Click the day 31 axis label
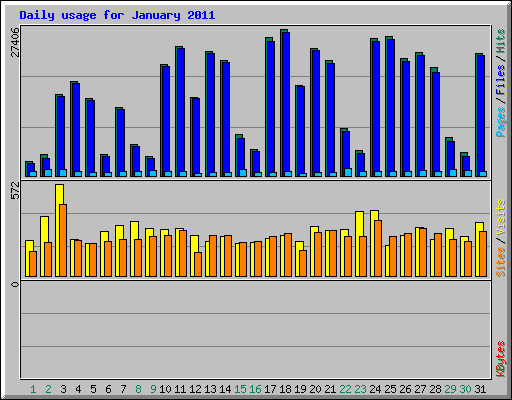Image resolution: width=512 pixels, height=400 pixels. (x=480, y=389)
